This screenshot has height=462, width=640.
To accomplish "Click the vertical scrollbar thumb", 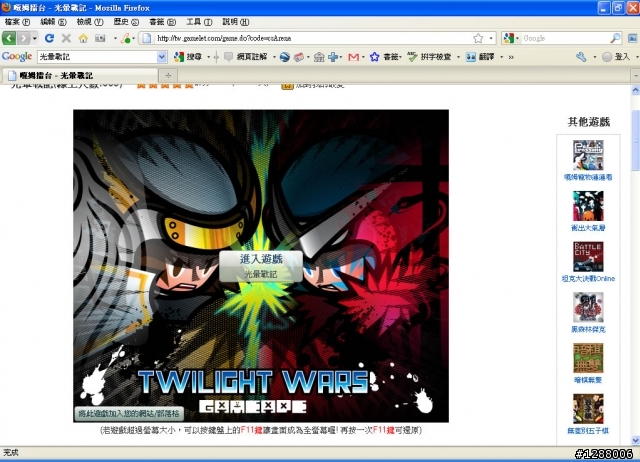I will coord(635,140).
